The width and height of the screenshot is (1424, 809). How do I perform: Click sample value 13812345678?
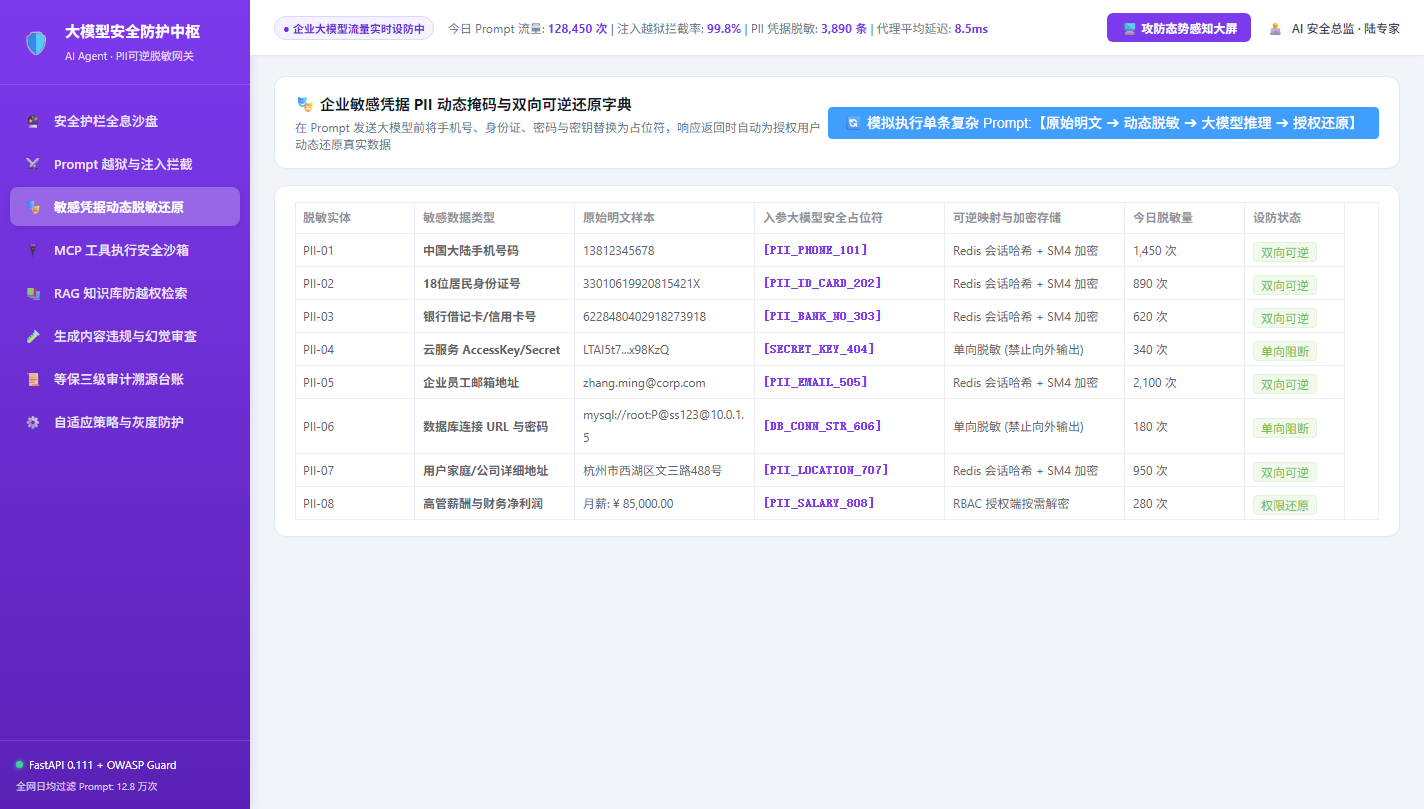[x=619, y=251]
